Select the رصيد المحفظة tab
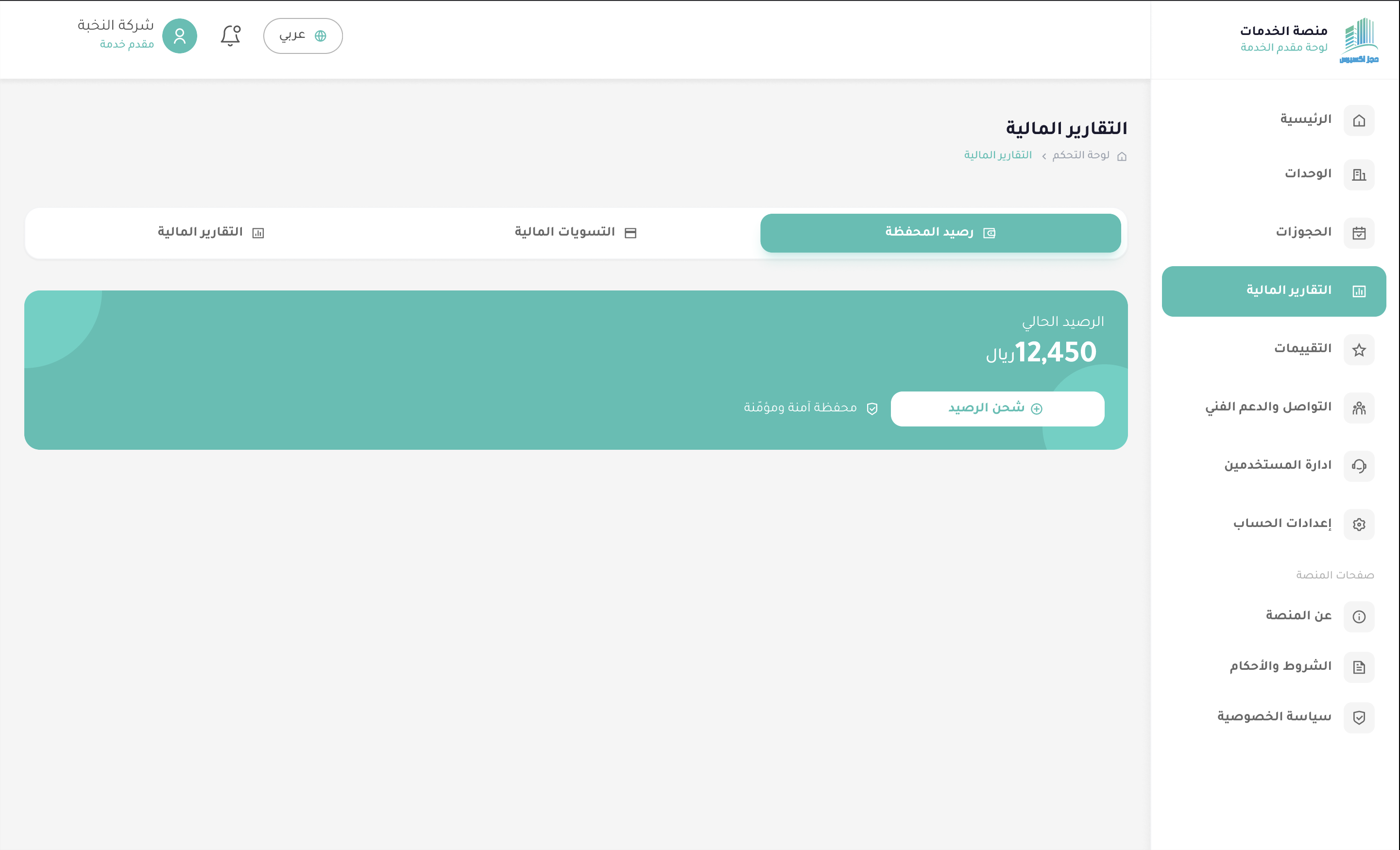Screen dimensions: 1400x850 (940, 233)
